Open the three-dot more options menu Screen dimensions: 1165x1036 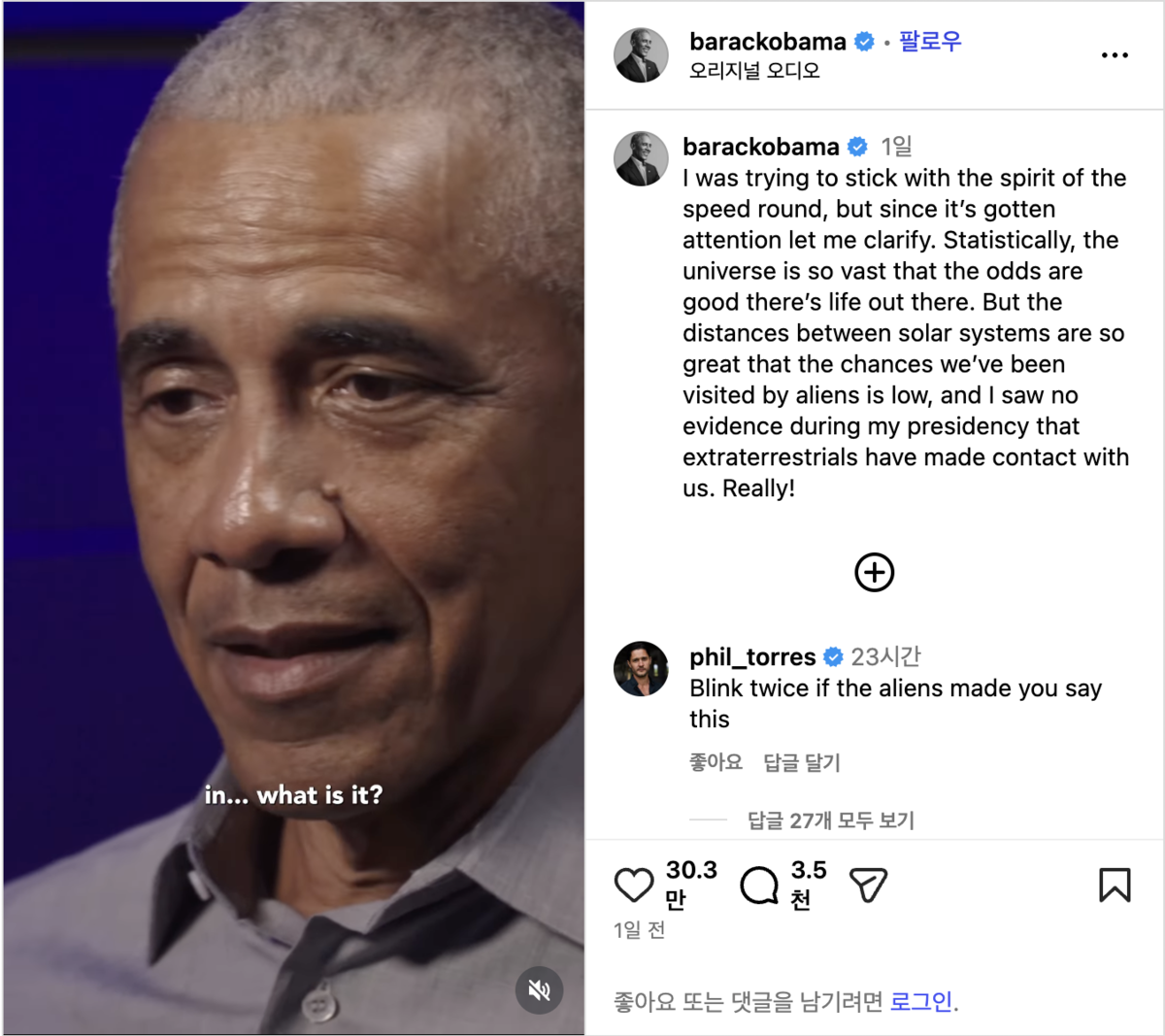tap(1115, 55)
